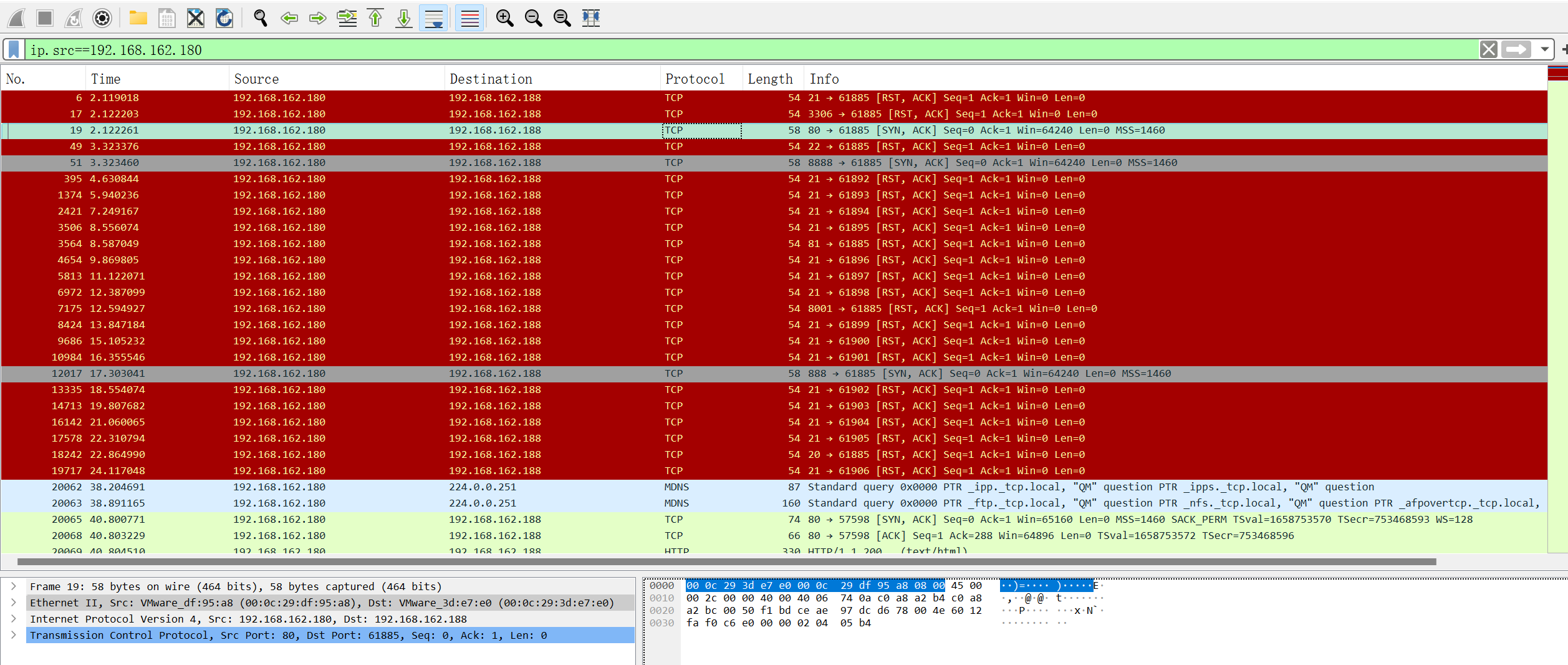Stop the running packet capture
Image resolution: width=1568 pixels, height=665 pixels.
tap(45, 18)
